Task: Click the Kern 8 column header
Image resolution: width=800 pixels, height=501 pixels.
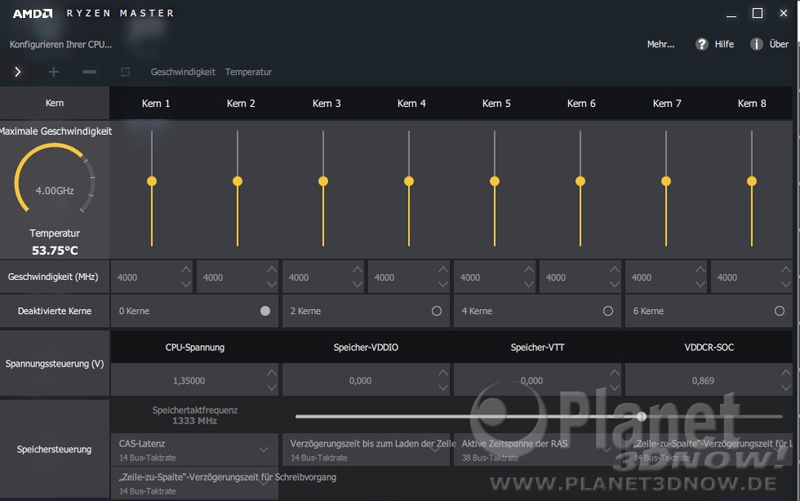Action: click(752, 104)
